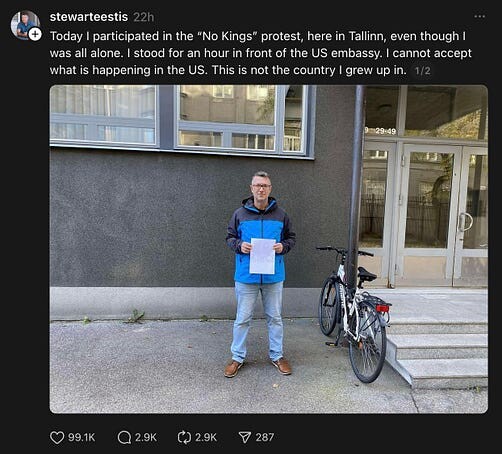The width and height of the screenshot is (502, 454).
Task: Open the post via the 22h timestamp
Action: 144,17
